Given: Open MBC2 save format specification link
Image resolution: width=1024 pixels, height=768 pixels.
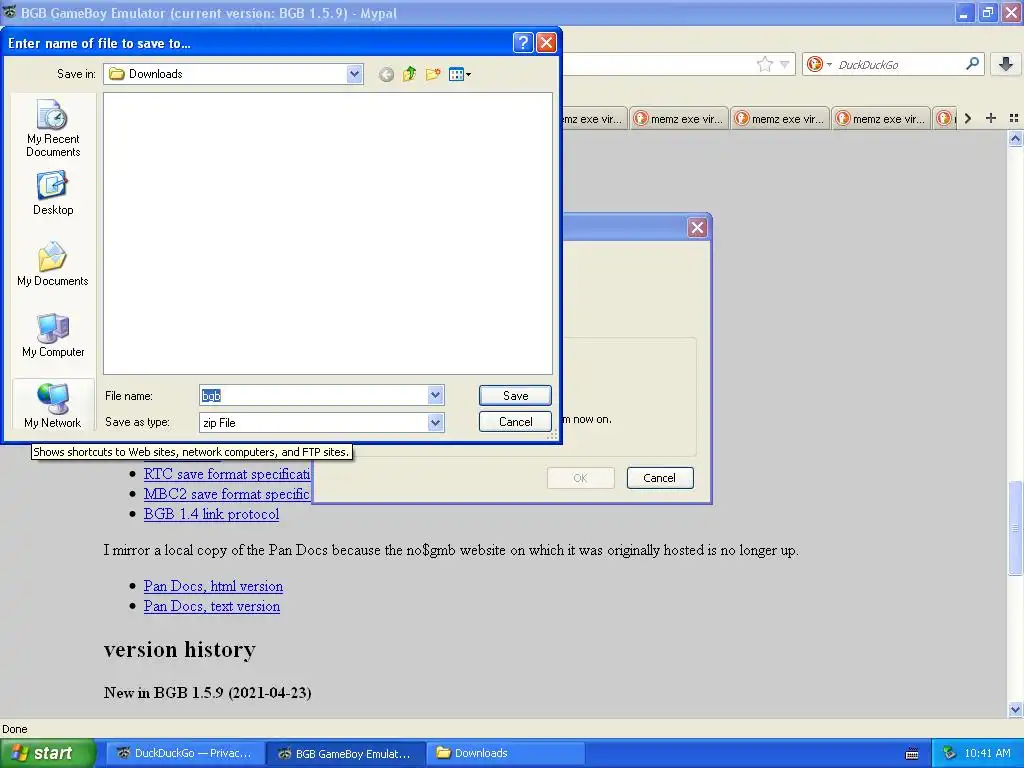Looking at the screenshot, I should tap(227, 494).
